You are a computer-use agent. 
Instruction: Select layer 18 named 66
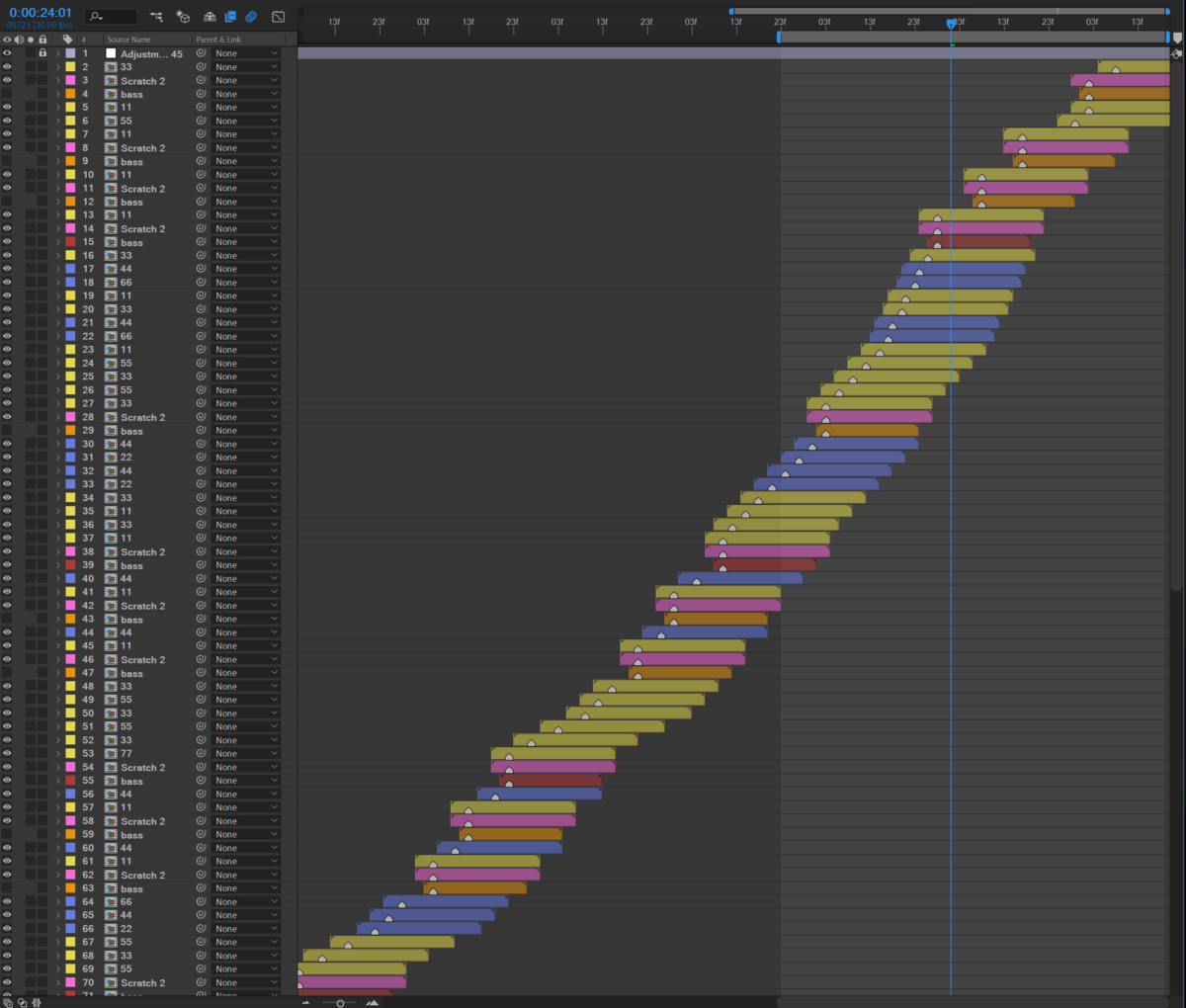(x=126, y=283)
